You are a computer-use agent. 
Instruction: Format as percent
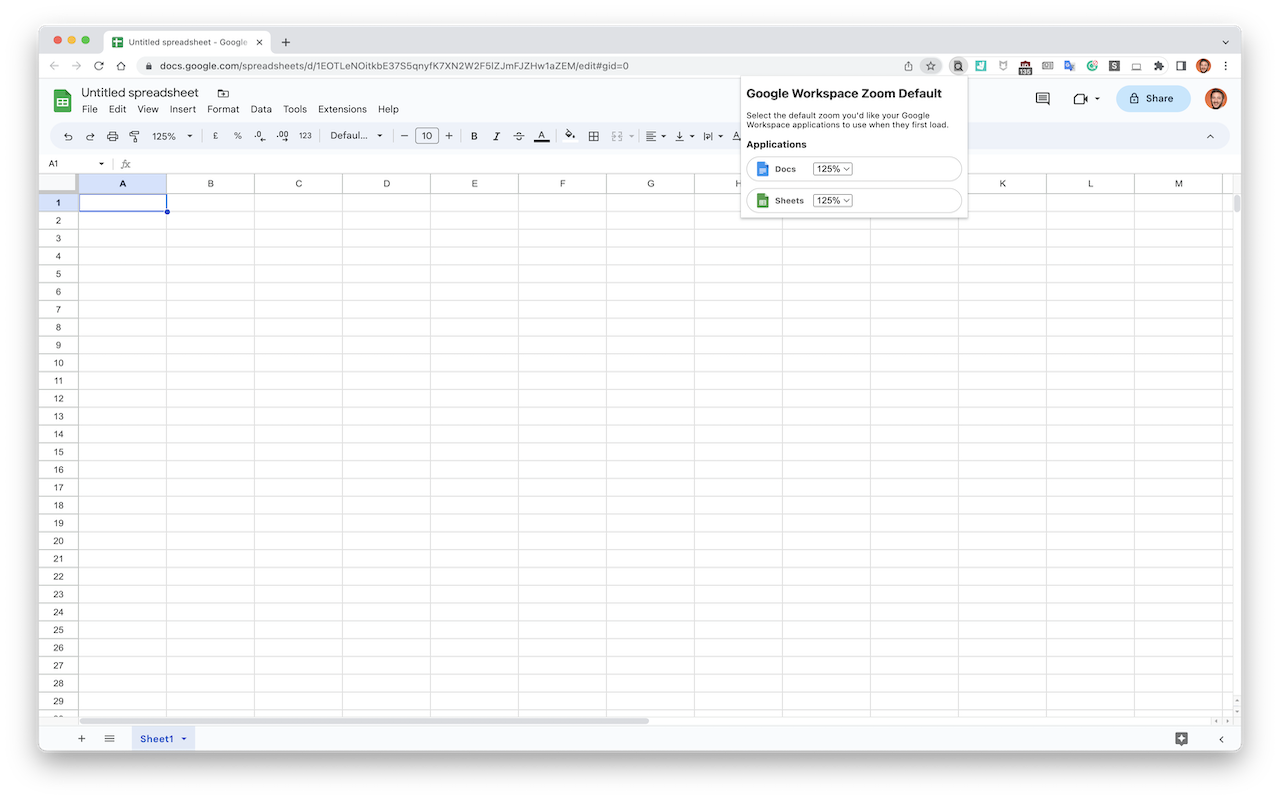pos(238,136)
